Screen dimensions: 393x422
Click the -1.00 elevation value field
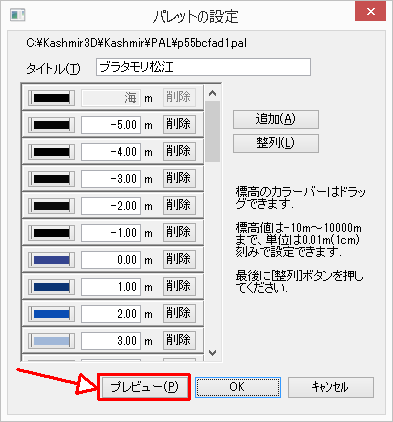(x=111, y=233)
